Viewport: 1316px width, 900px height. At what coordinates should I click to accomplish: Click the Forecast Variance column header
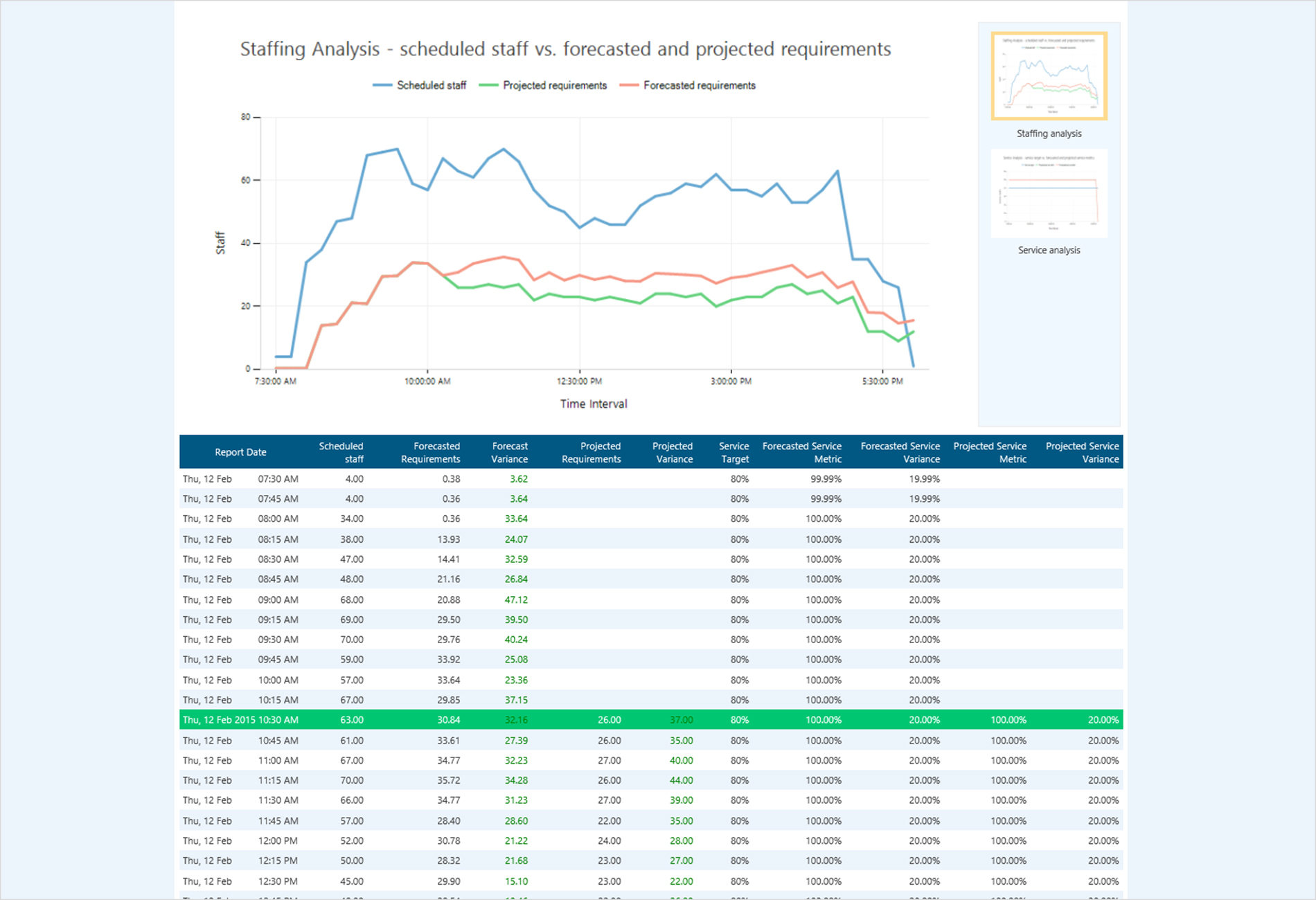pos(510,451)
